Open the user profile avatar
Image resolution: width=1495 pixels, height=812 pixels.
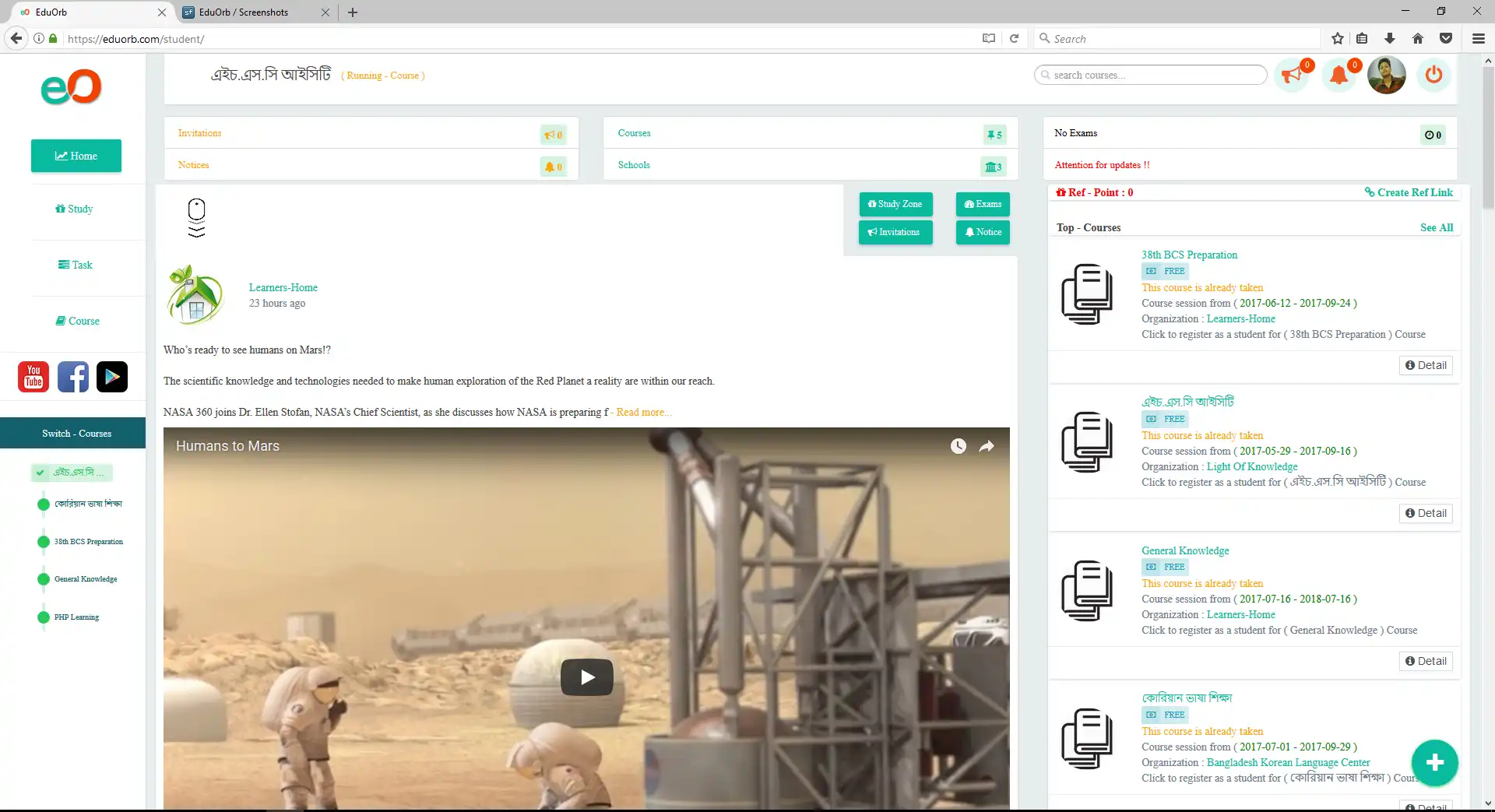point(1387,76)
